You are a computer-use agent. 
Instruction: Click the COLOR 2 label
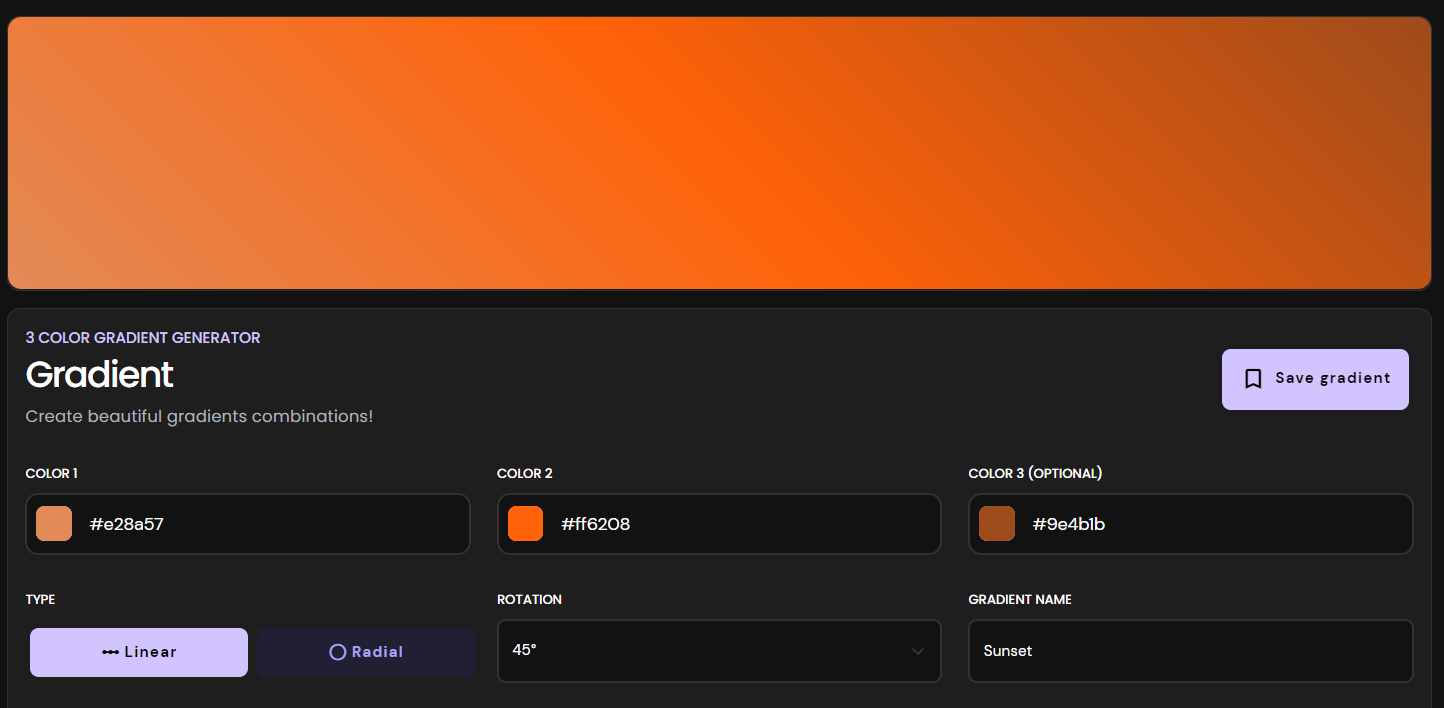[x=525, y=473]
